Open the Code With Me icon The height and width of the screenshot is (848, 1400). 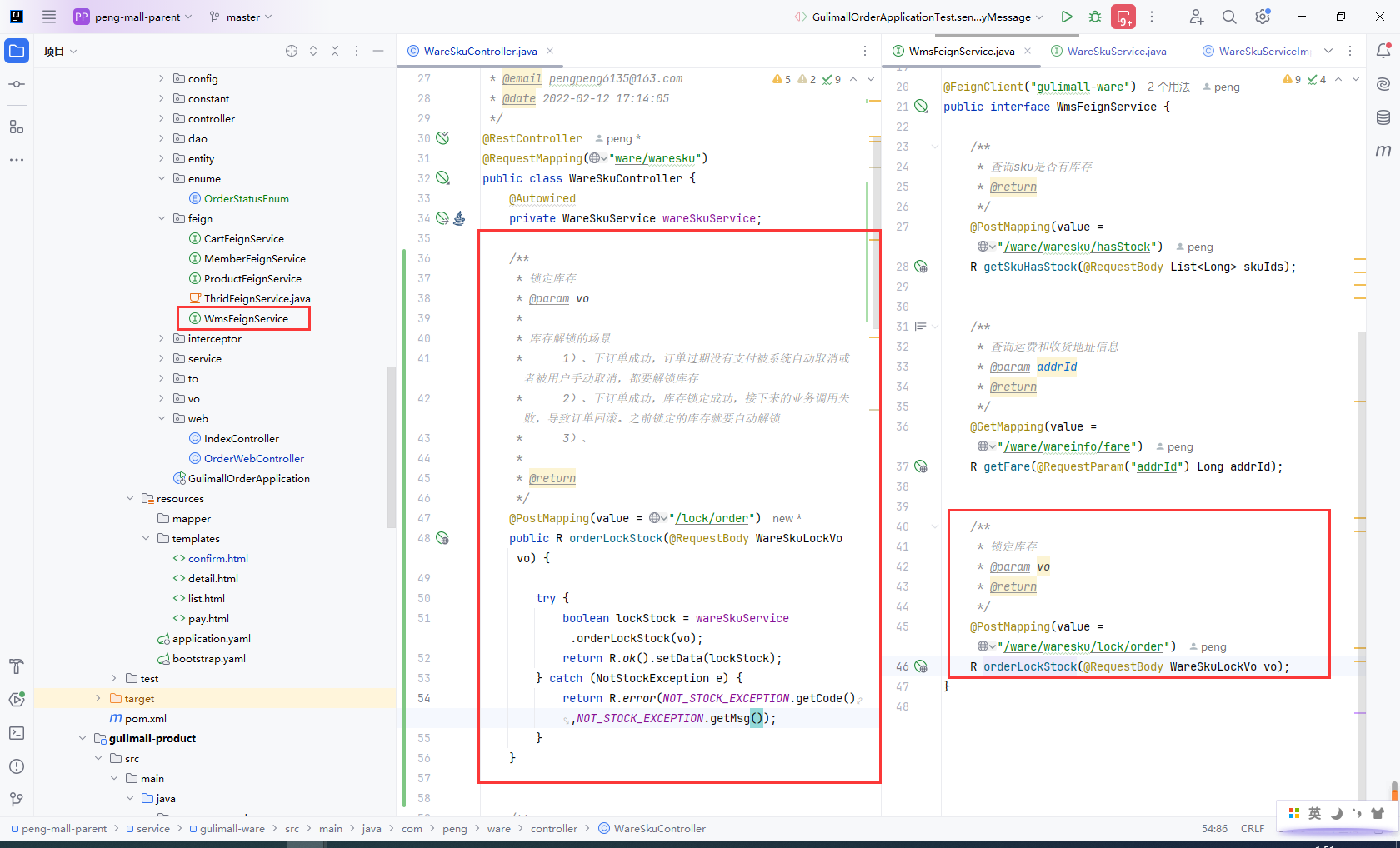[x=1196, y=17]
